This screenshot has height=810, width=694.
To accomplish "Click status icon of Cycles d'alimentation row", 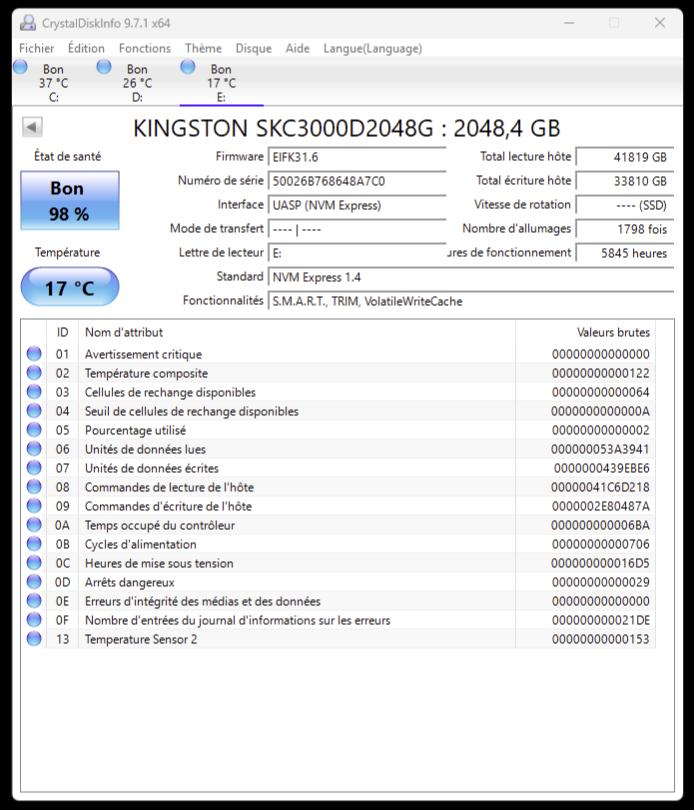I will 34,544.
